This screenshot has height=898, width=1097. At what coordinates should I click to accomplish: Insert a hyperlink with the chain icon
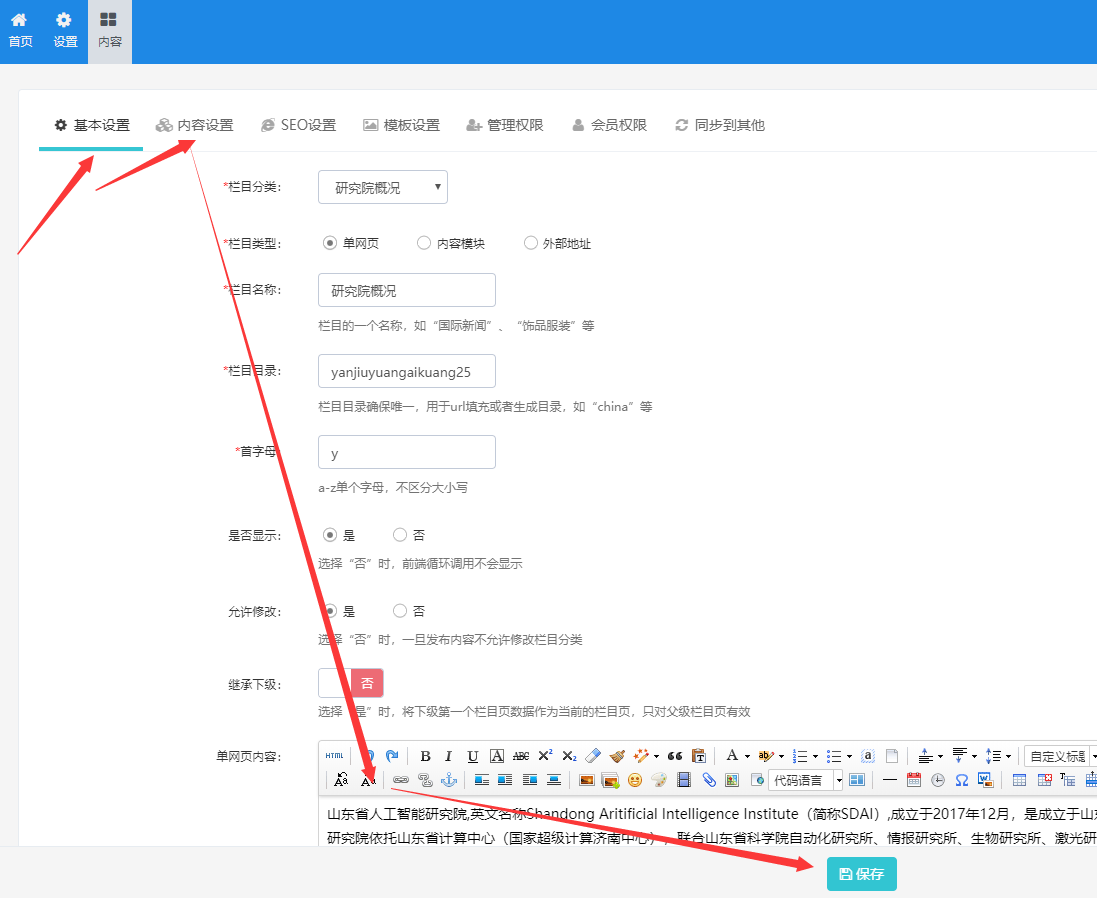click(x=401, y=780)
